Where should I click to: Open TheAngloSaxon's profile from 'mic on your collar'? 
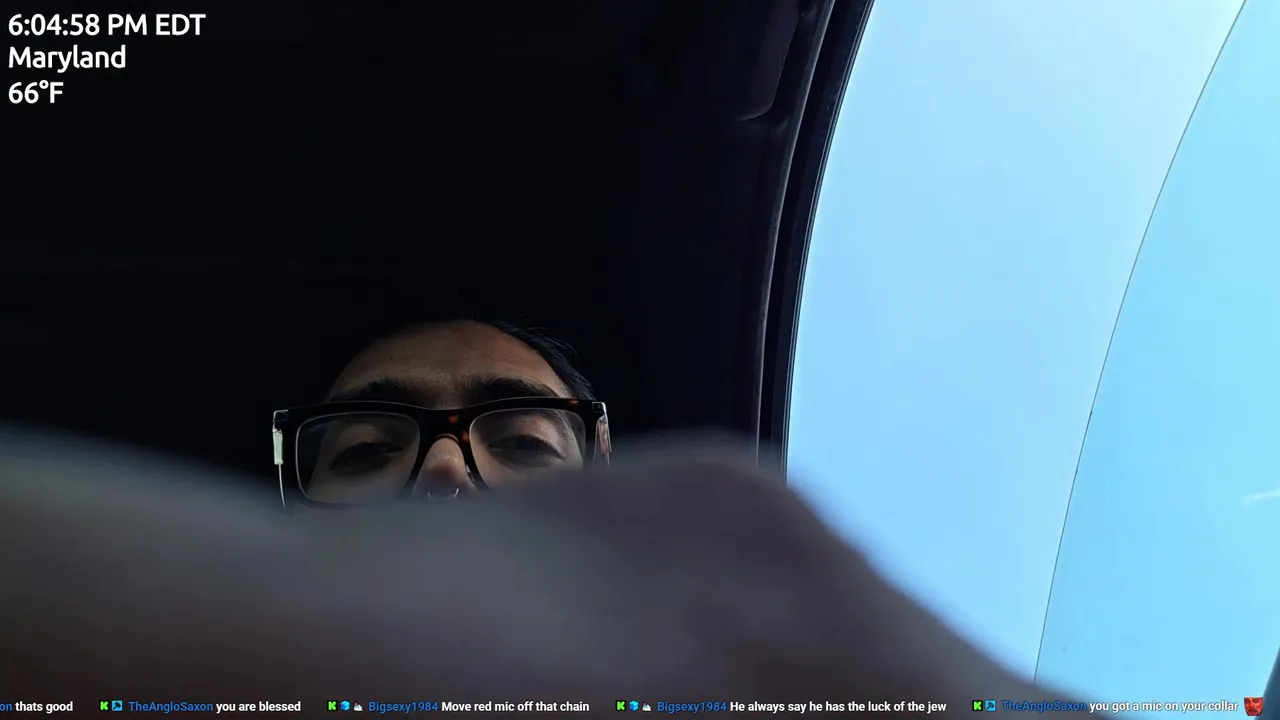(1043, 706)
